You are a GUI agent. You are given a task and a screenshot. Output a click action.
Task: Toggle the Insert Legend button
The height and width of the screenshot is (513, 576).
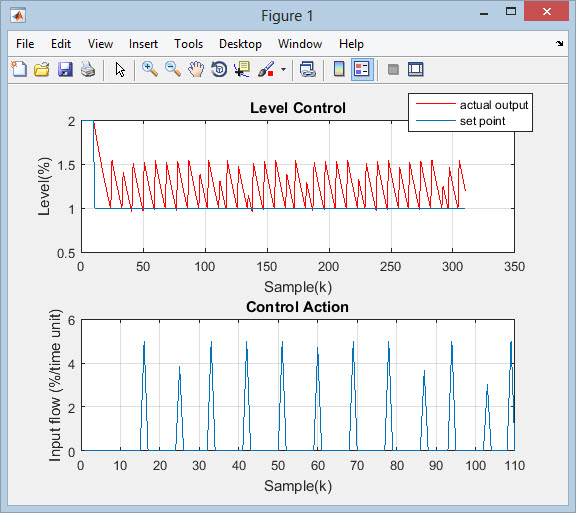click(362, 69)
